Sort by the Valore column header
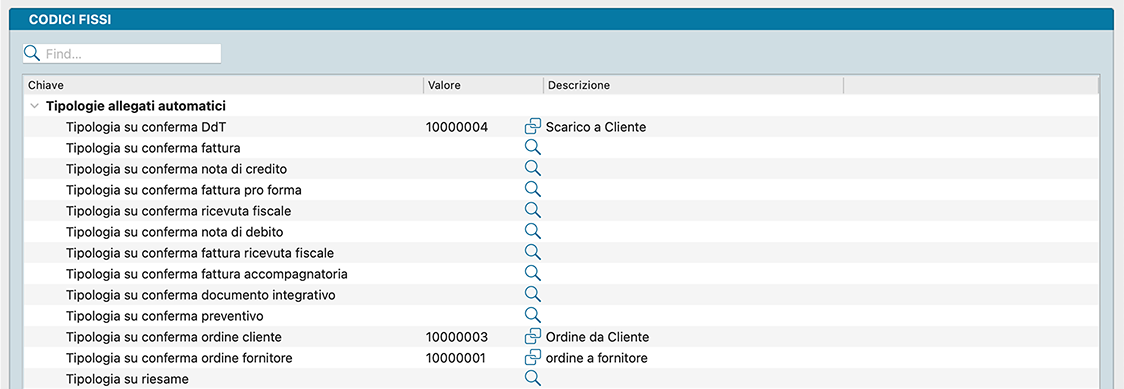Viewport: 1124px width, 389px height. tap(483, 85)
